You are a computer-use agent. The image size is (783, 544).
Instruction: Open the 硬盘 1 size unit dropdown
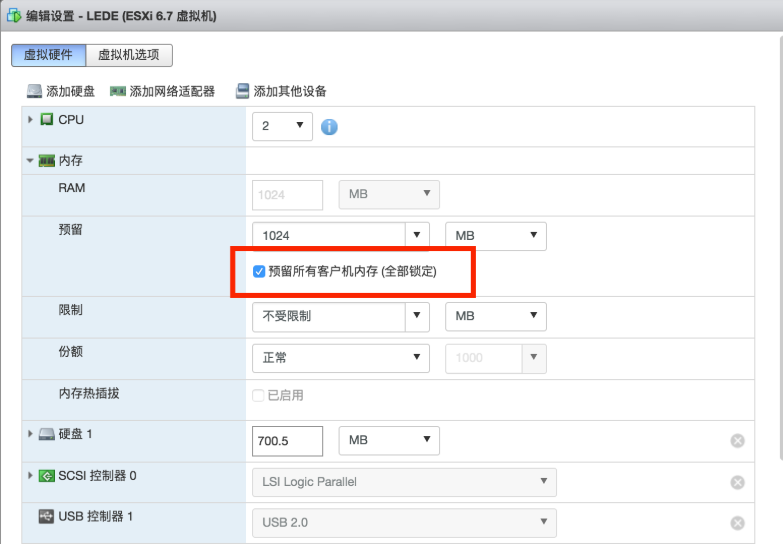[390, 441]
